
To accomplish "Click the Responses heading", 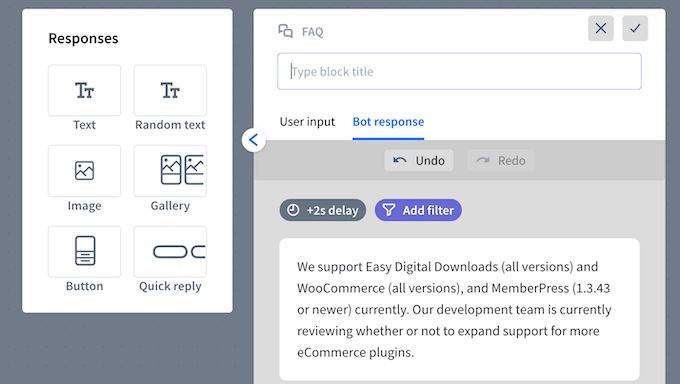I will 83,39.
